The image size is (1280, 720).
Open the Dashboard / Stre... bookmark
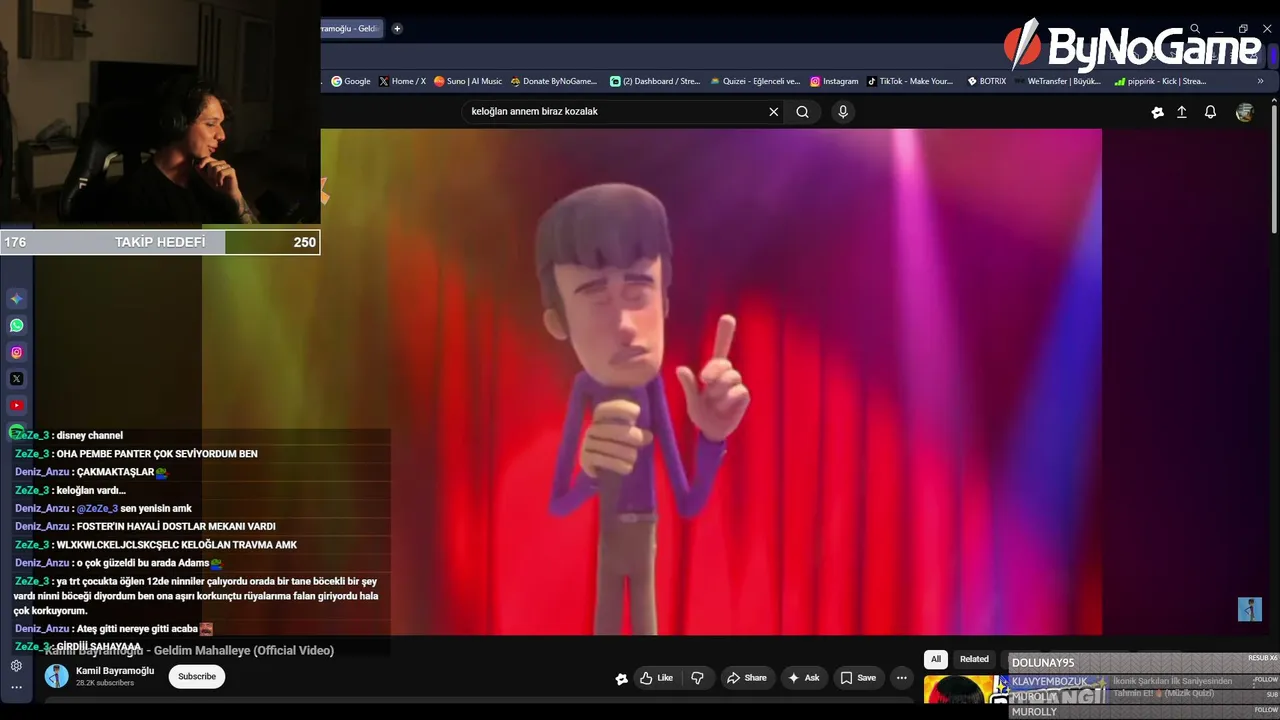click(654, 82)
